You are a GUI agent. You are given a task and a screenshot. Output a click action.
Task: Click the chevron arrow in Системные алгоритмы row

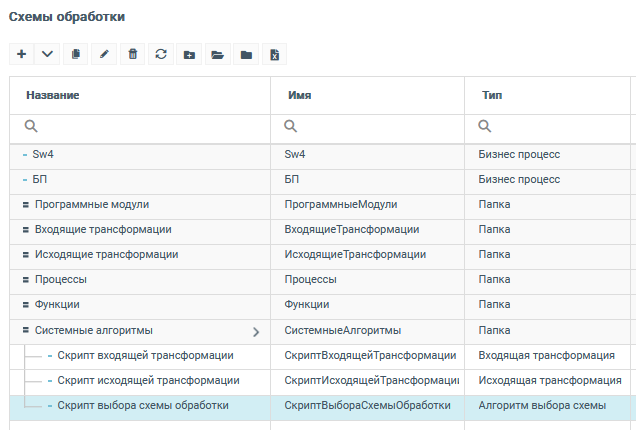point(255,331)
